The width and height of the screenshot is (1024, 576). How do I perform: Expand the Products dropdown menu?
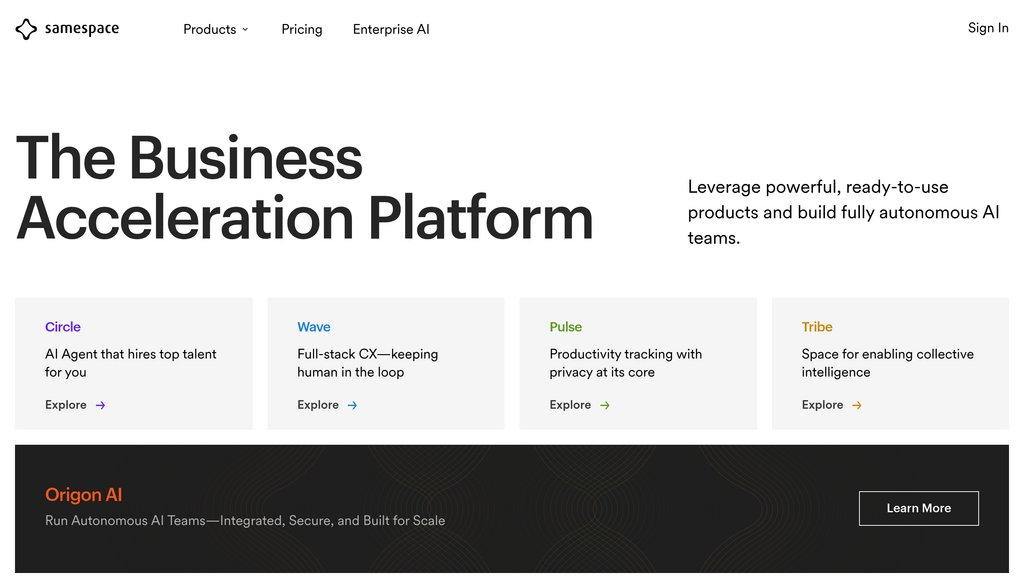click(x=210, y=30)
